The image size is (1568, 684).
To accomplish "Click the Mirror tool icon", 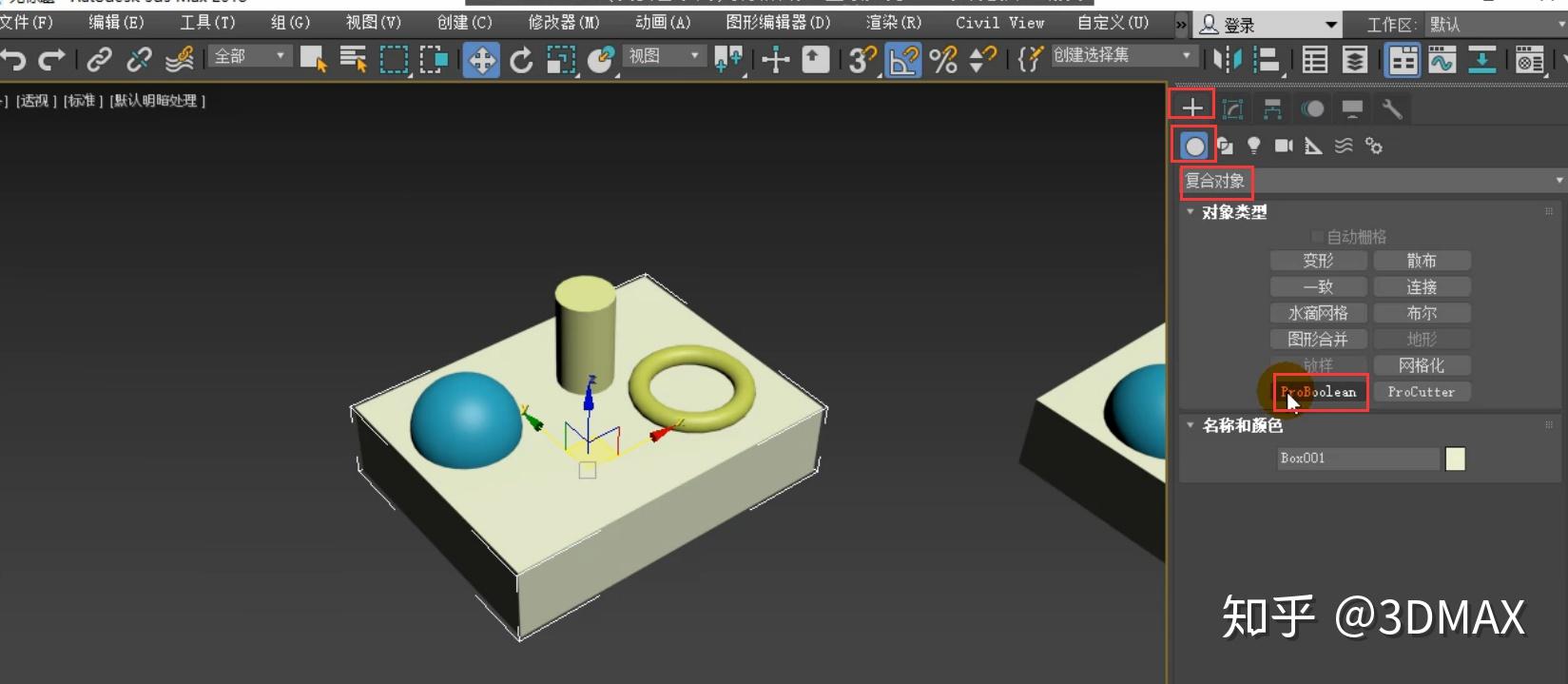I will pyautogui.click(x=1227, y=60).
